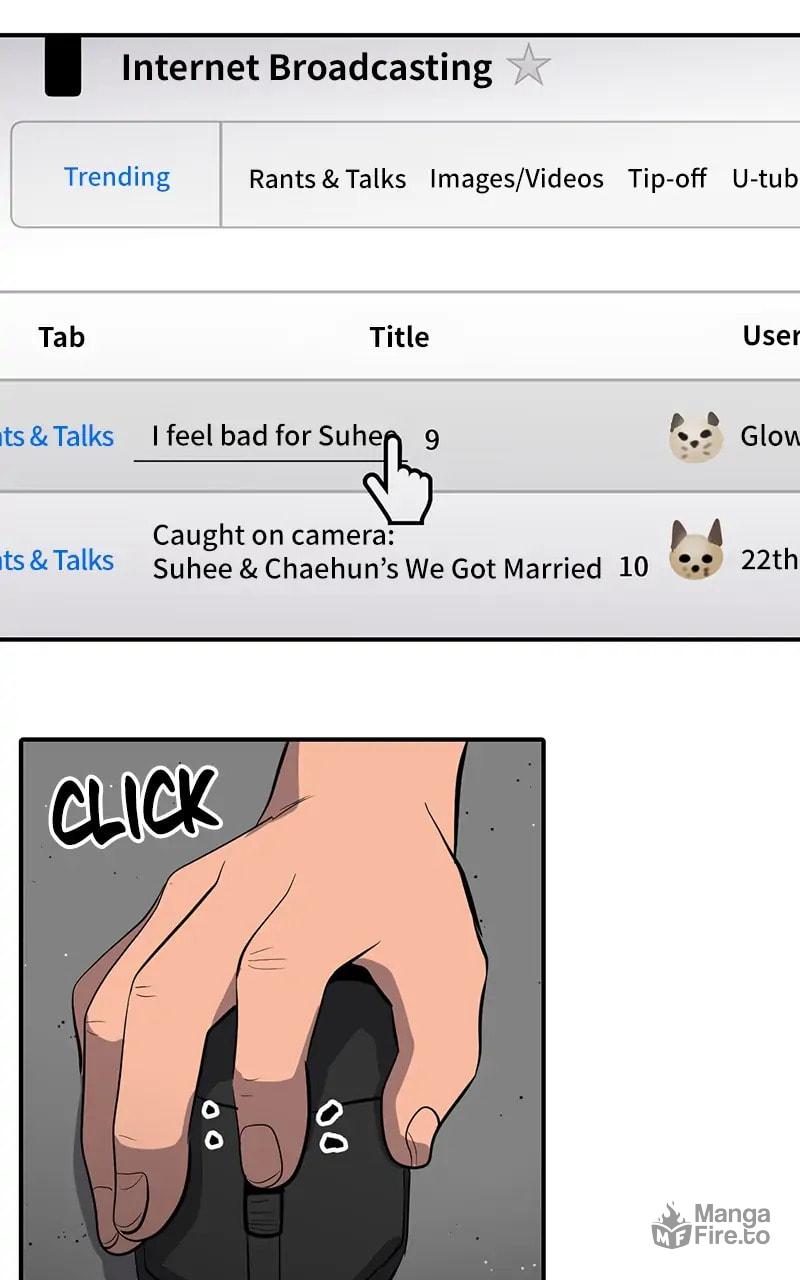Sort by the Tab column header
The image size is (800, 1280).
point(62,337)
